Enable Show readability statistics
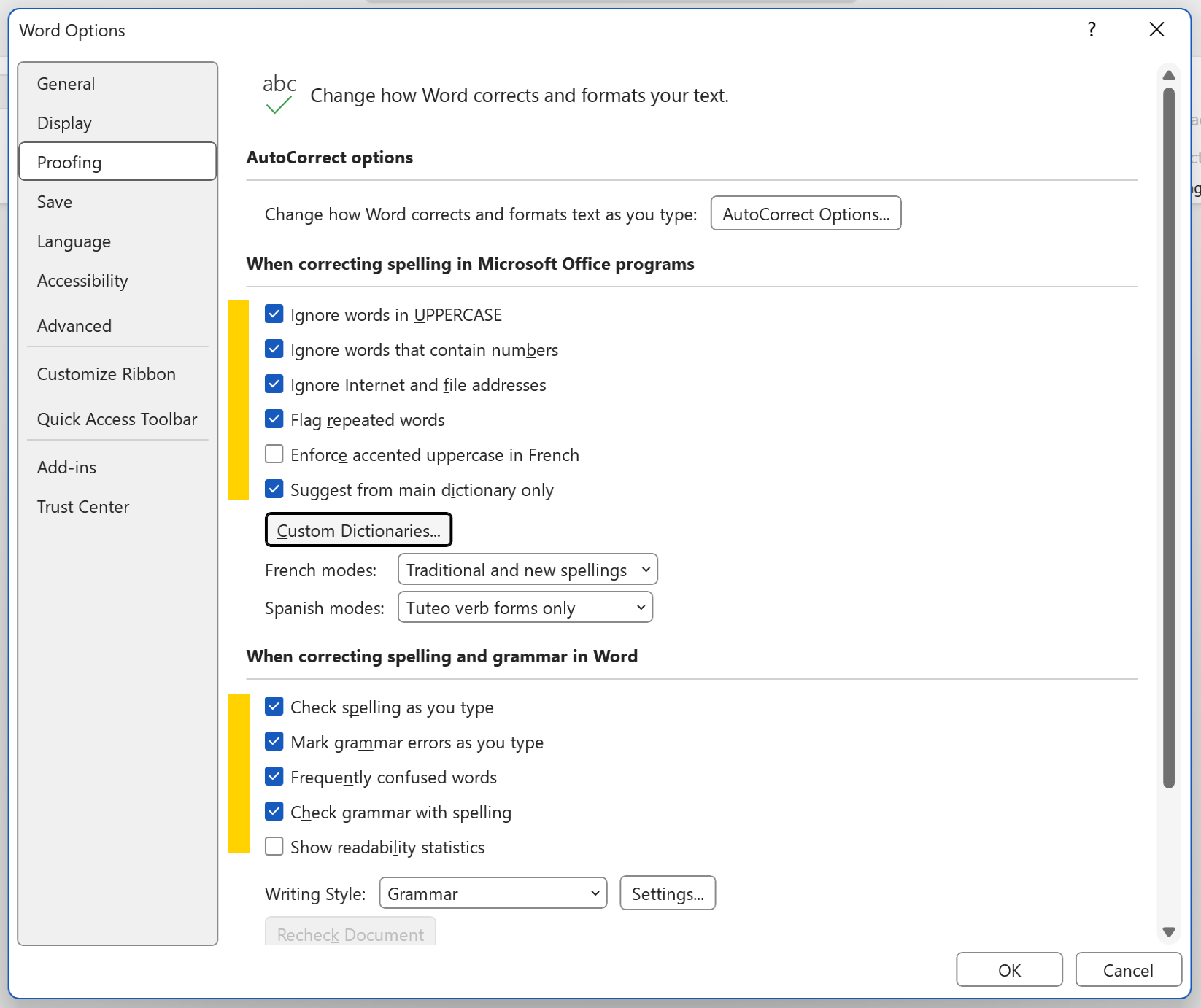 pyautogui.click(x=274, y=847)
